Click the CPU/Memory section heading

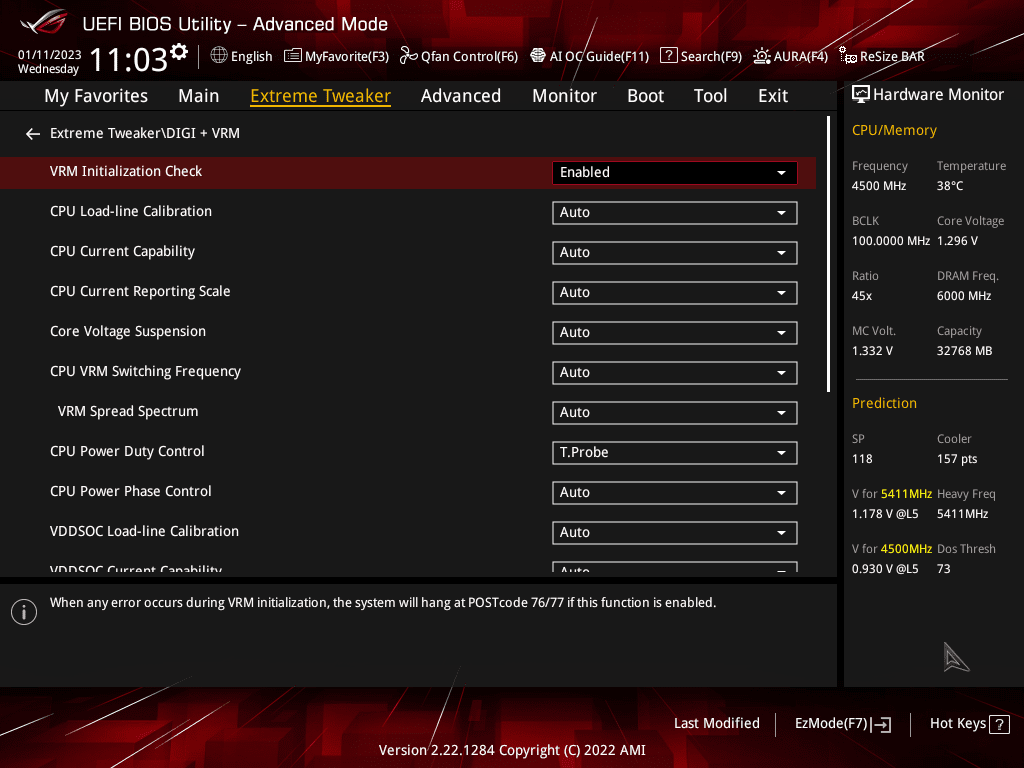coord(894,131)
